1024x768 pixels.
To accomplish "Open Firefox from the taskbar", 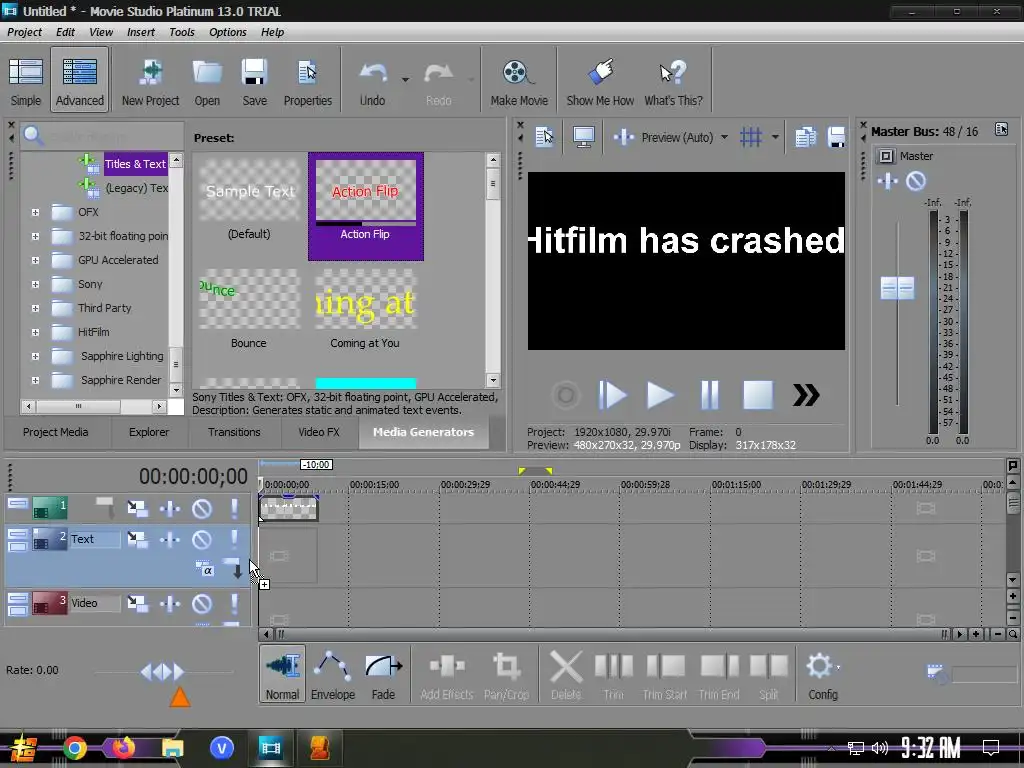I will tap(123, 747).
